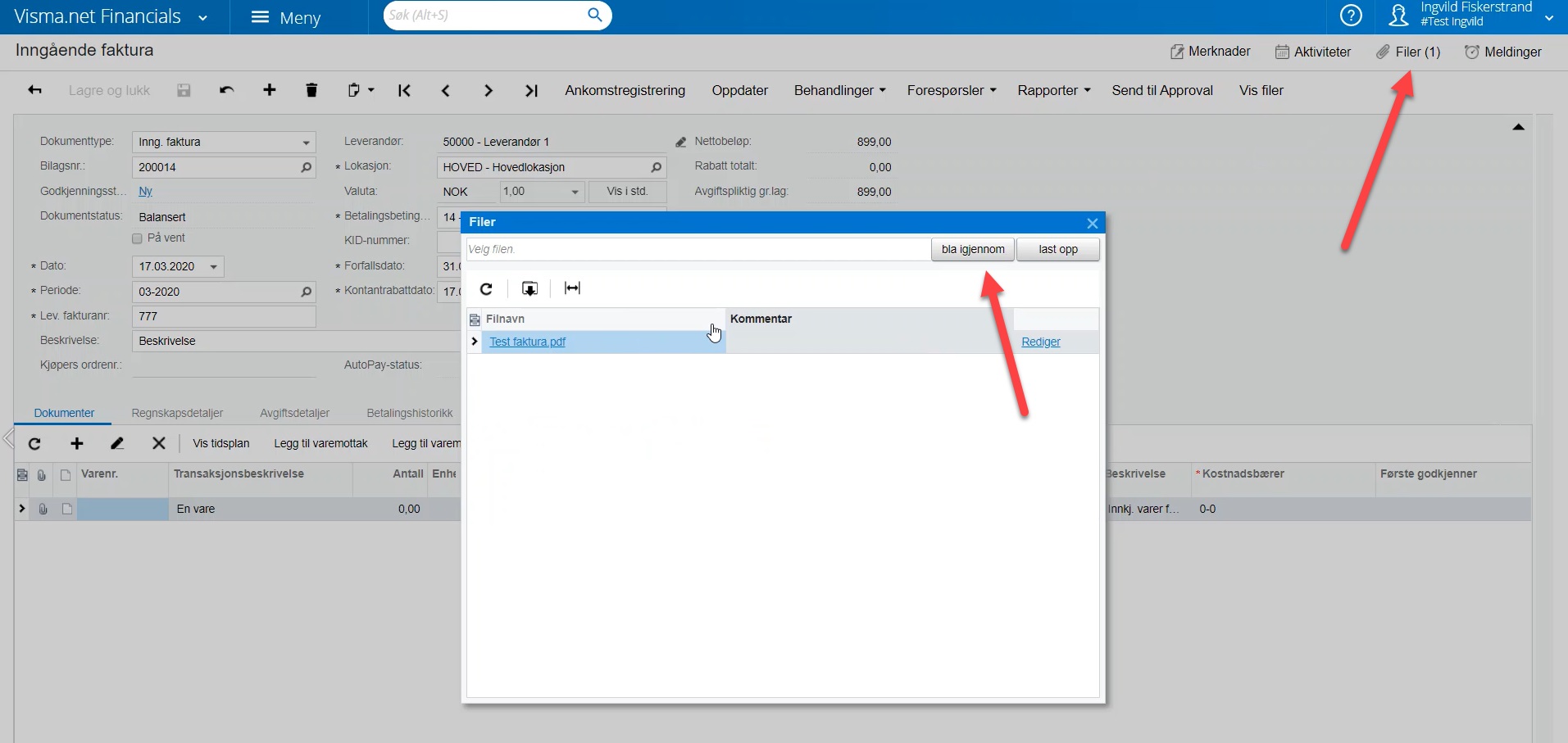Open the Visma.net Financials product dropdown
The image size is (1568, 743).
(x=202, y=18)
